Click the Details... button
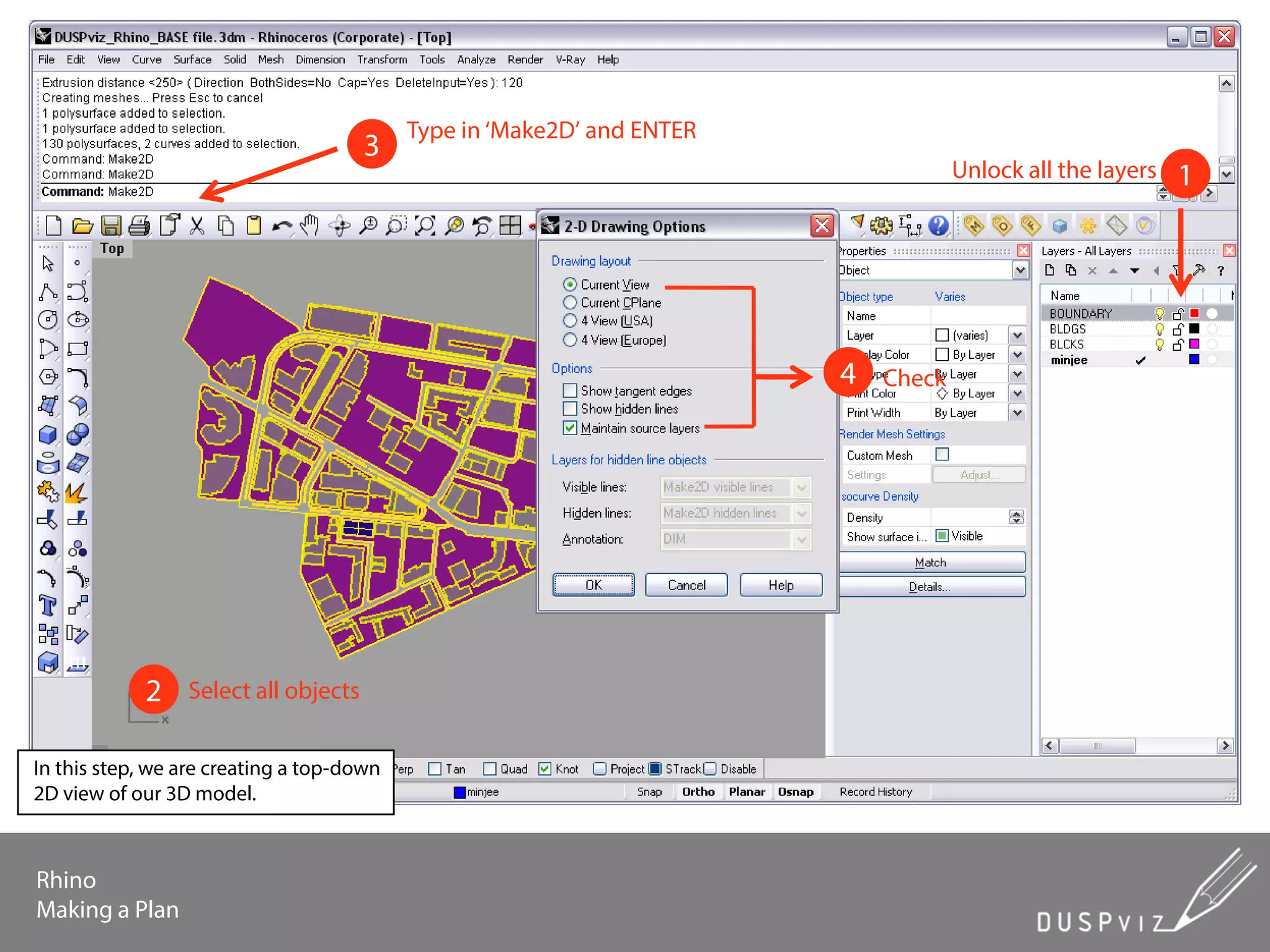Image resolution: width=1270 pixels, height=952 pixels. [x=930, y=586]
